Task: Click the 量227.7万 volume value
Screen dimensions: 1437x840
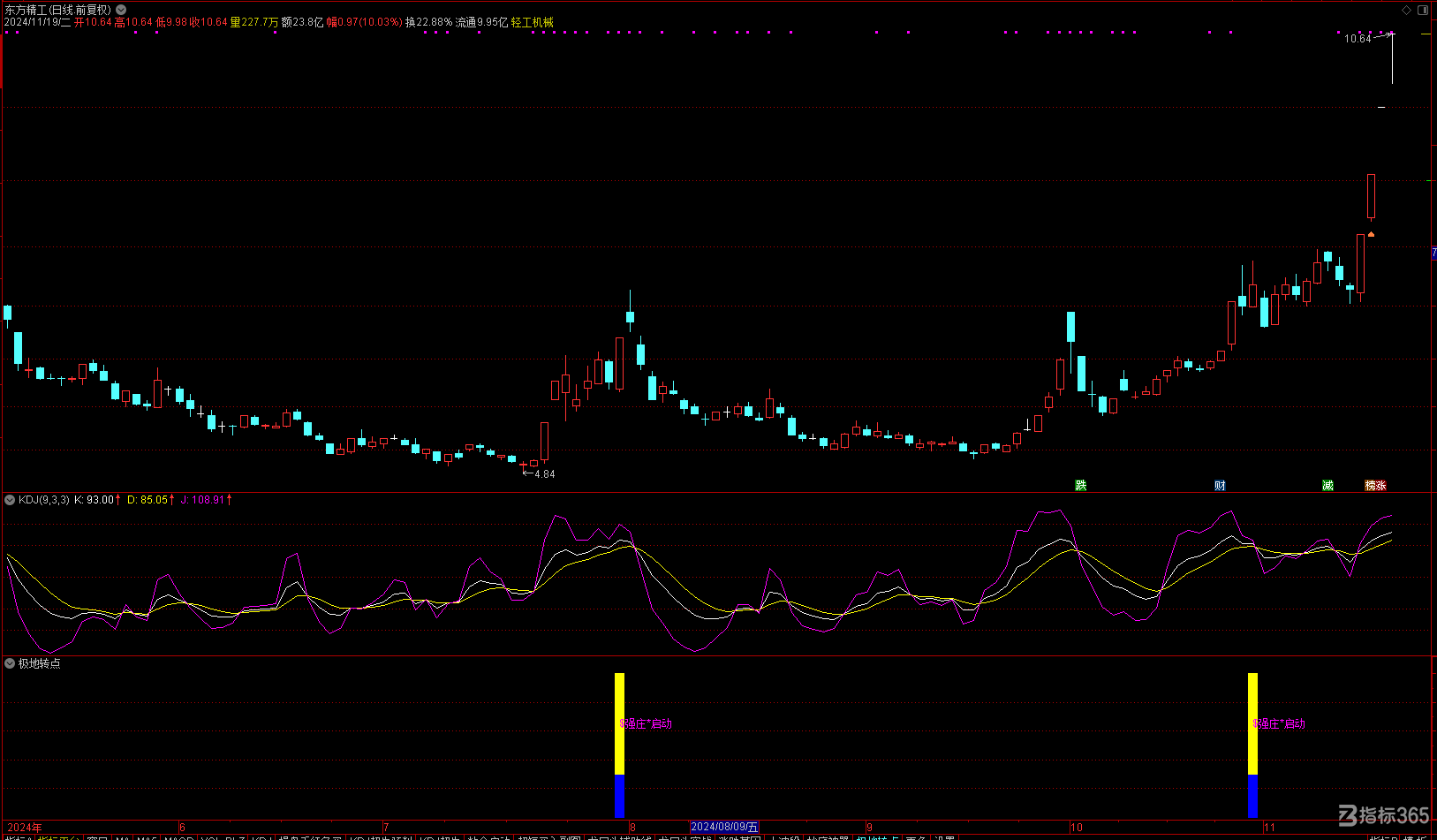Action: [254, 22]
